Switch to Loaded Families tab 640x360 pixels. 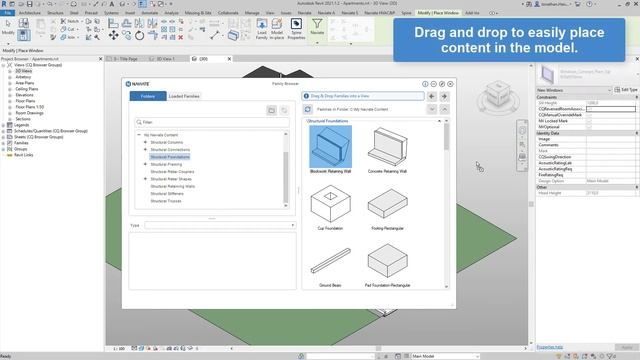tap(184, 96)
